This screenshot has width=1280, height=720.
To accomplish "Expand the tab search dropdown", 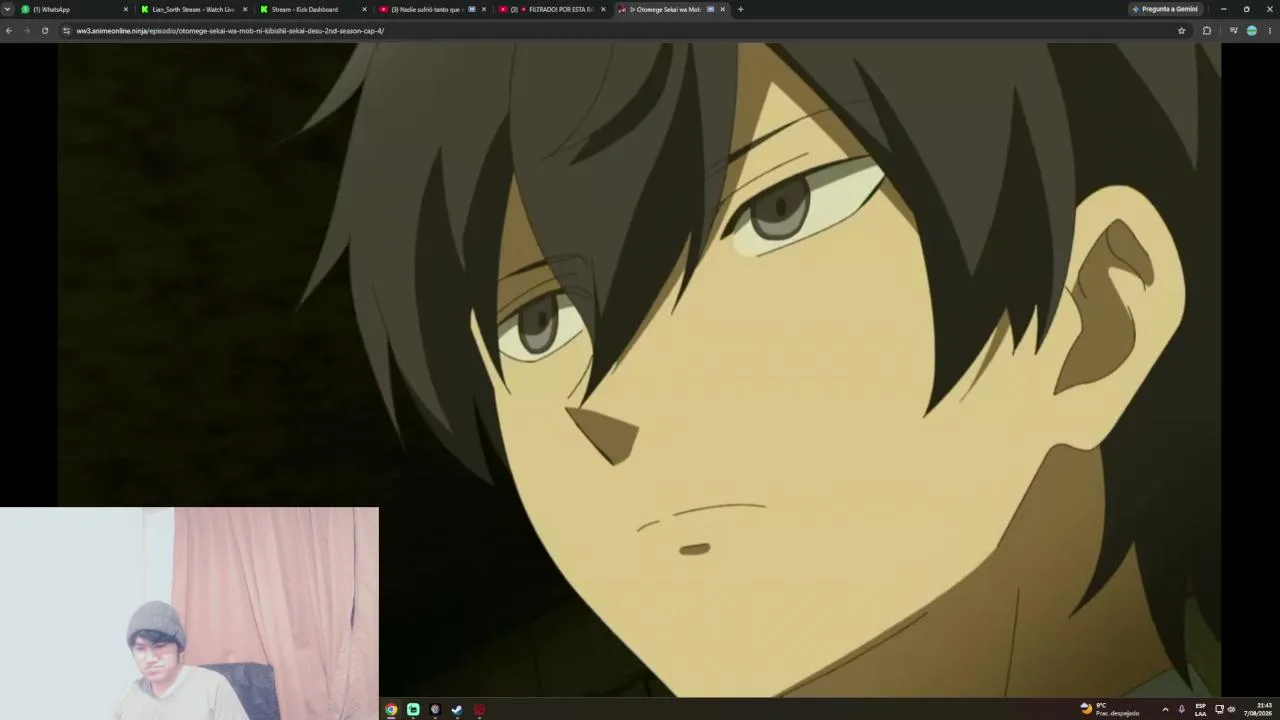I will click(8, 9).
